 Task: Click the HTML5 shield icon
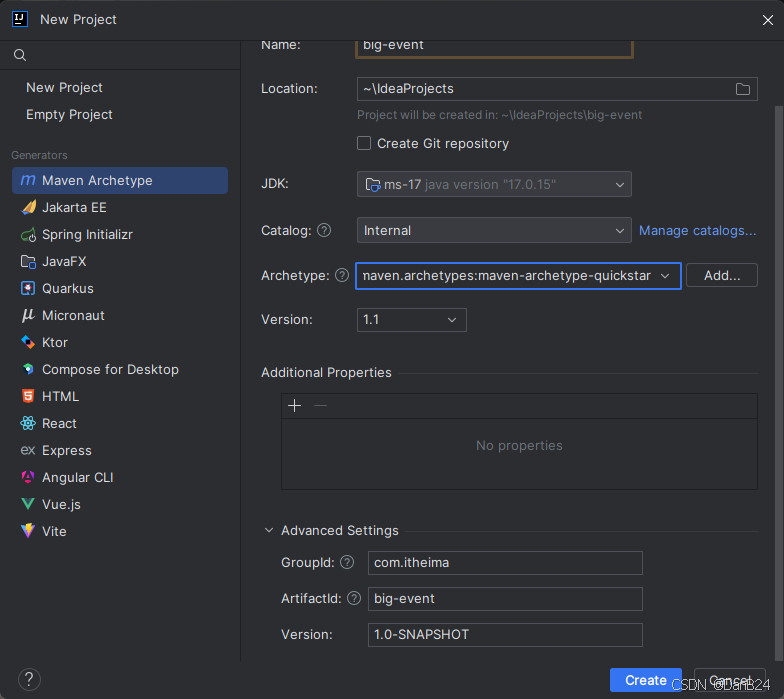point(28,396)
